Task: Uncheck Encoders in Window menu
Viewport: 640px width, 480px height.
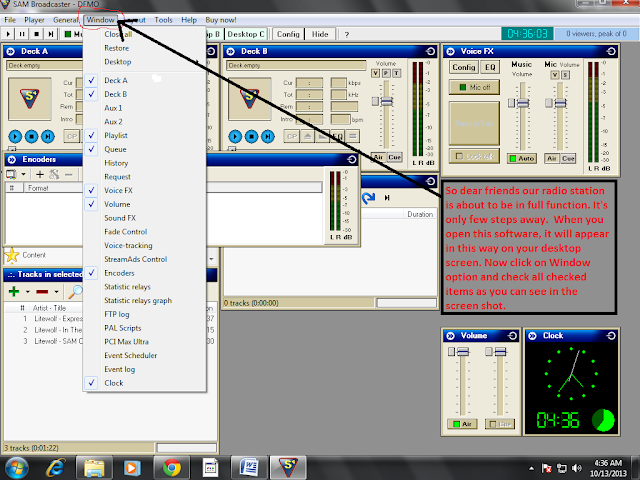Action: tap(144, 273)
